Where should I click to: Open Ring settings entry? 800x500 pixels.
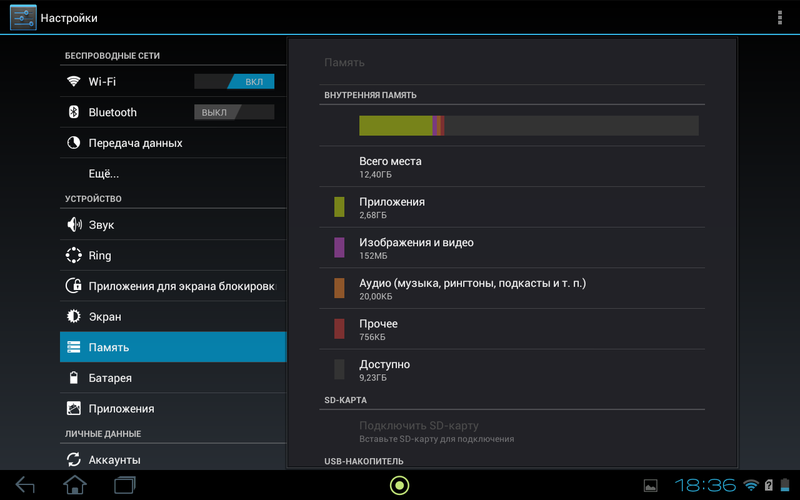(173, 255)
